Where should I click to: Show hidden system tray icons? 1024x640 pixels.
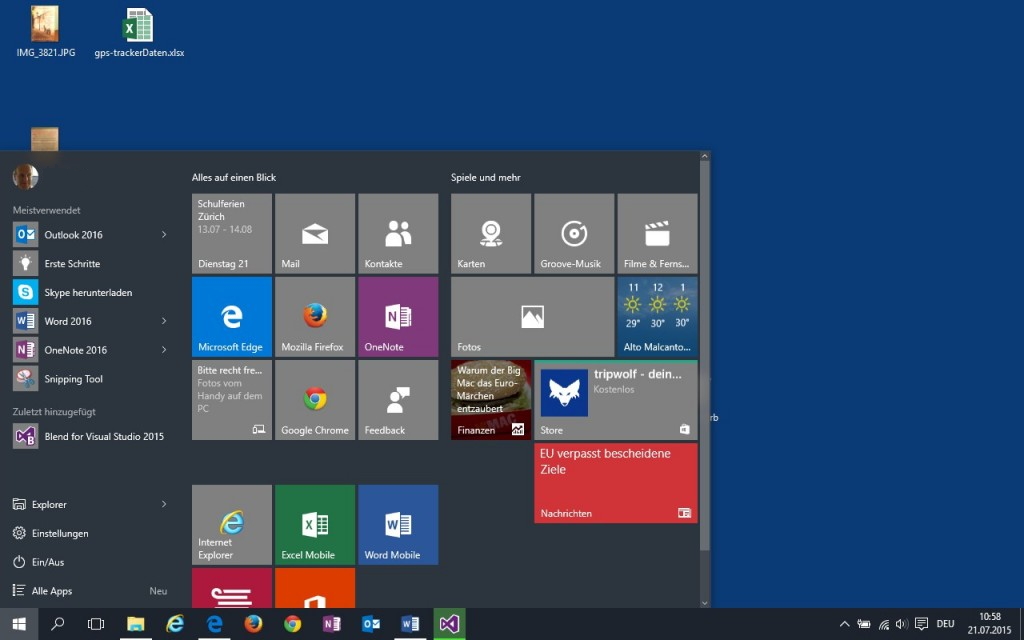coord(845,623)
